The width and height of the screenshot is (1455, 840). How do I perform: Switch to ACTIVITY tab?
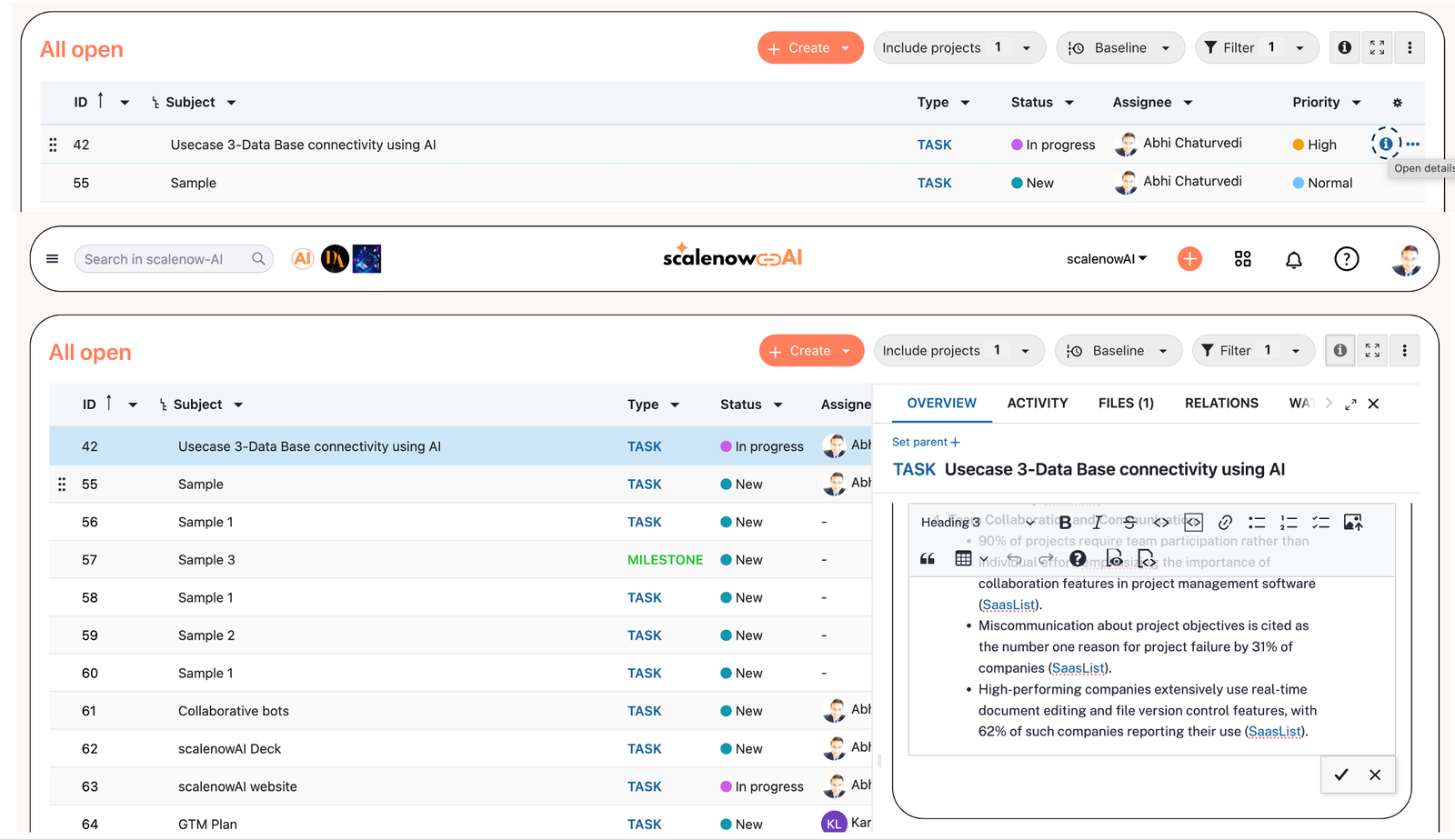pos(1037,404)
